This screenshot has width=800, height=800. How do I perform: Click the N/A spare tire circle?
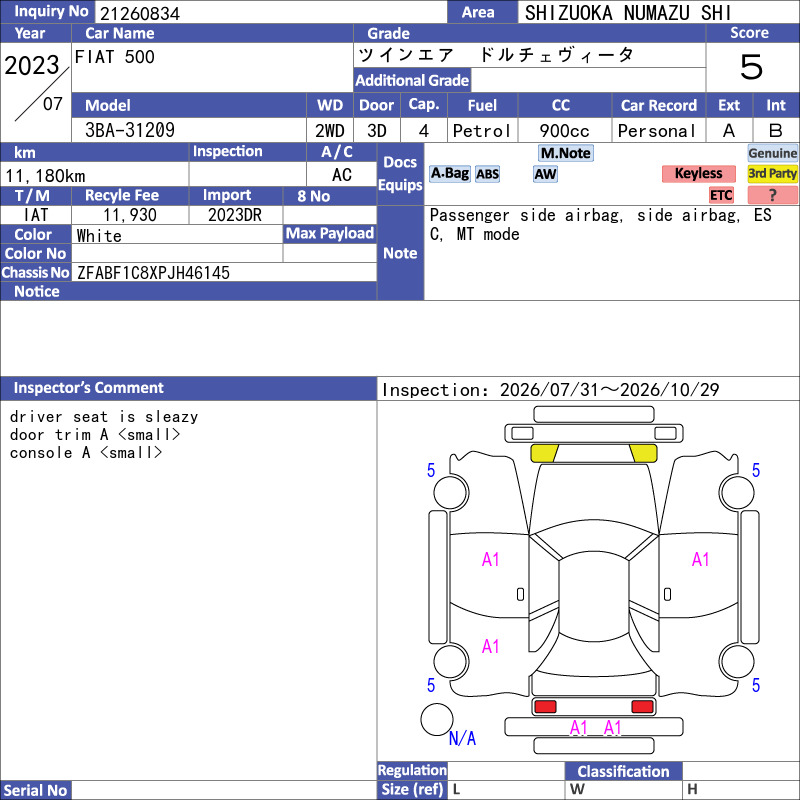[x=437, y=719]
